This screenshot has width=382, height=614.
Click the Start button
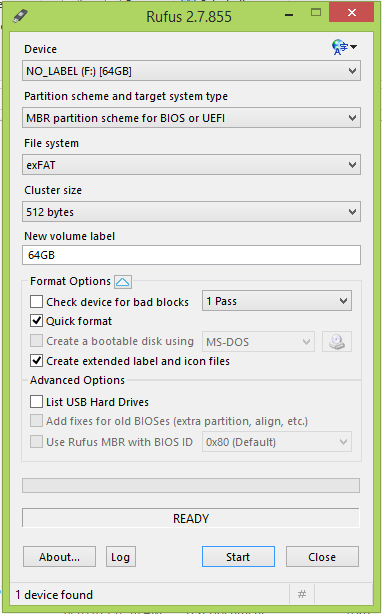238,556
